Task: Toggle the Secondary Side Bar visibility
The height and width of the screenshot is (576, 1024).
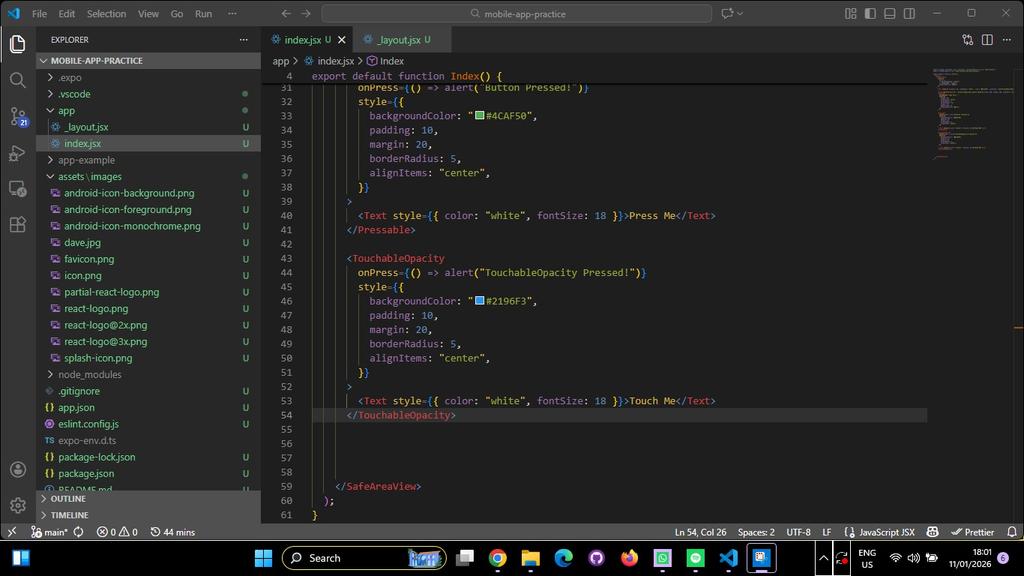Action: point(909,14)
